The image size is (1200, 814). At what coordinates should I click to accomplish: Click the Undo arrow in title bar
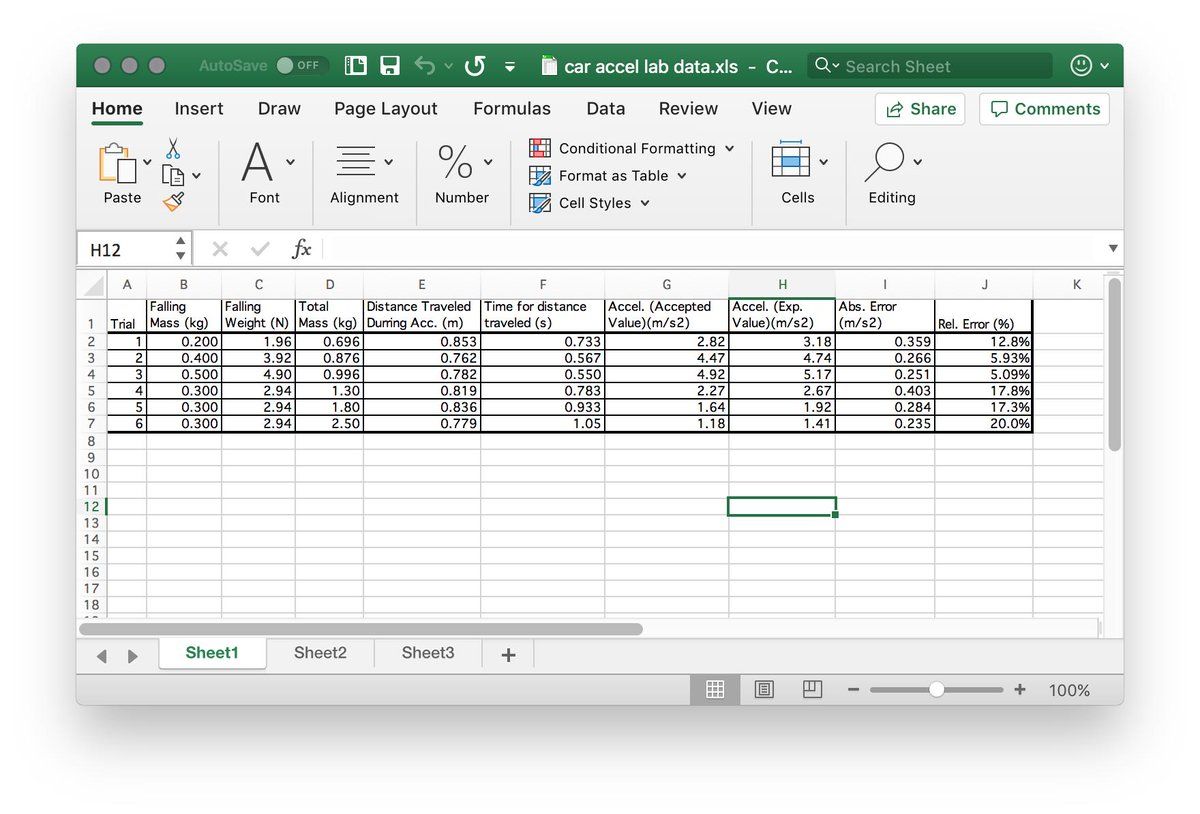click(425, 66)
